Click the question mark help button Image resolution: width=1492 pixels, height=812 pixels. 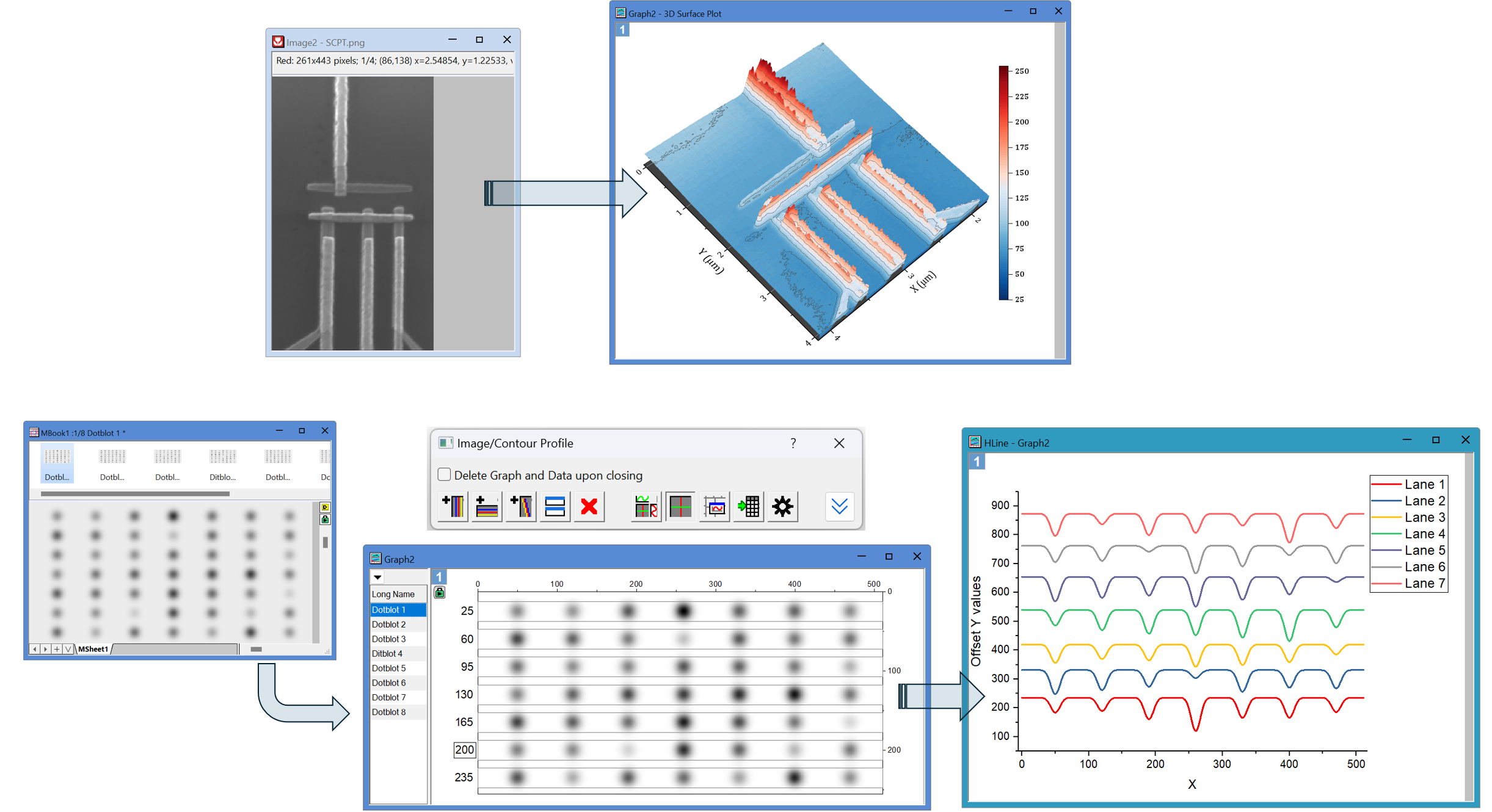793,443
